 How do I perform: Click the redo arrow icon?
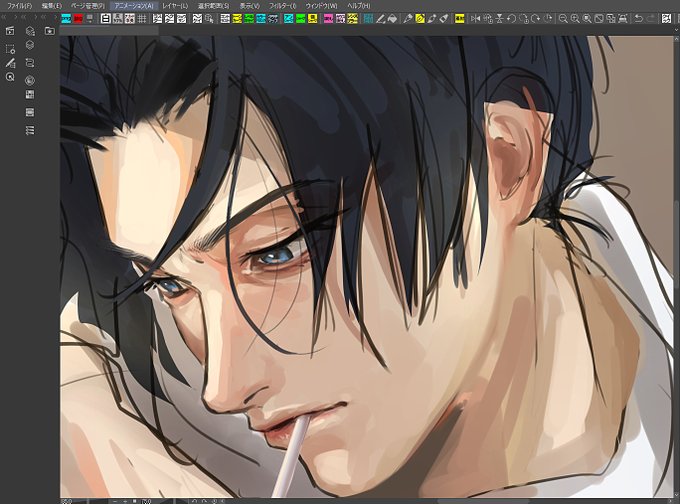(651, 19)
